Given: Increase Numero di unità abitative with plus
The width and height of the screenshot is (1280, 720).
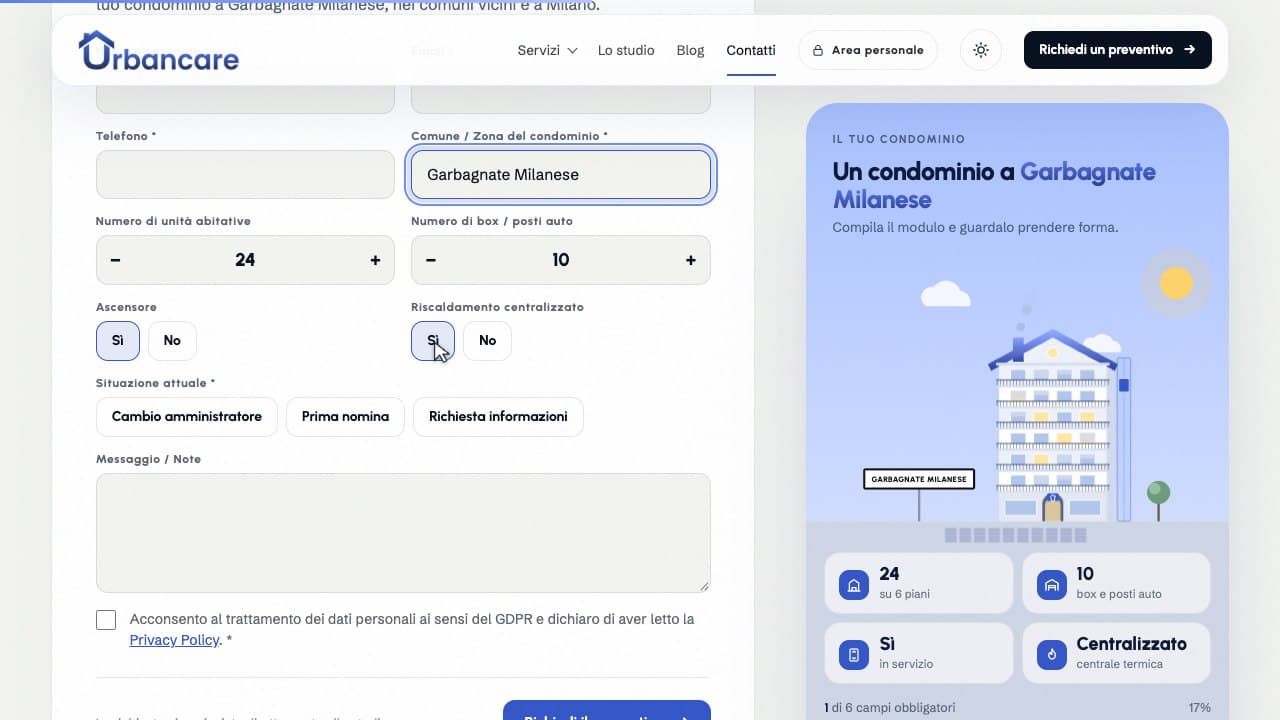Looking at the screenshot, I should tap(375, 260).
